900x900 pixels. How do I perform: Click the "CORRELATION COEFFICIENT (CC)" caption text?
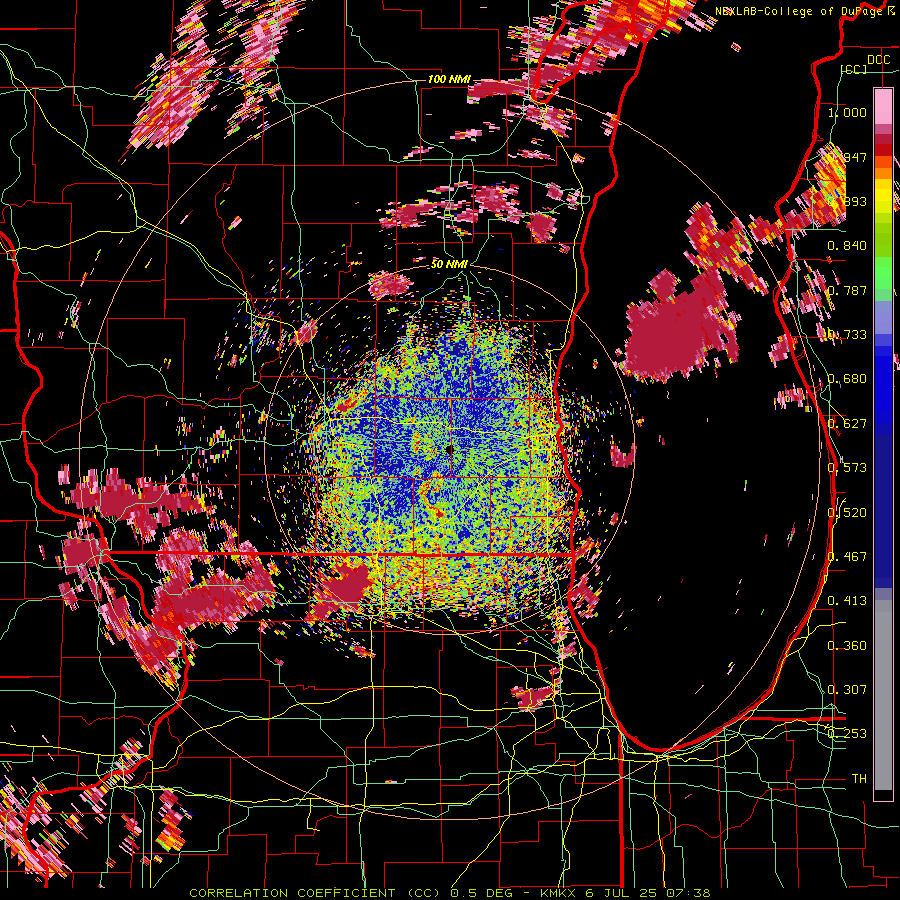click(x=315, y=893)
